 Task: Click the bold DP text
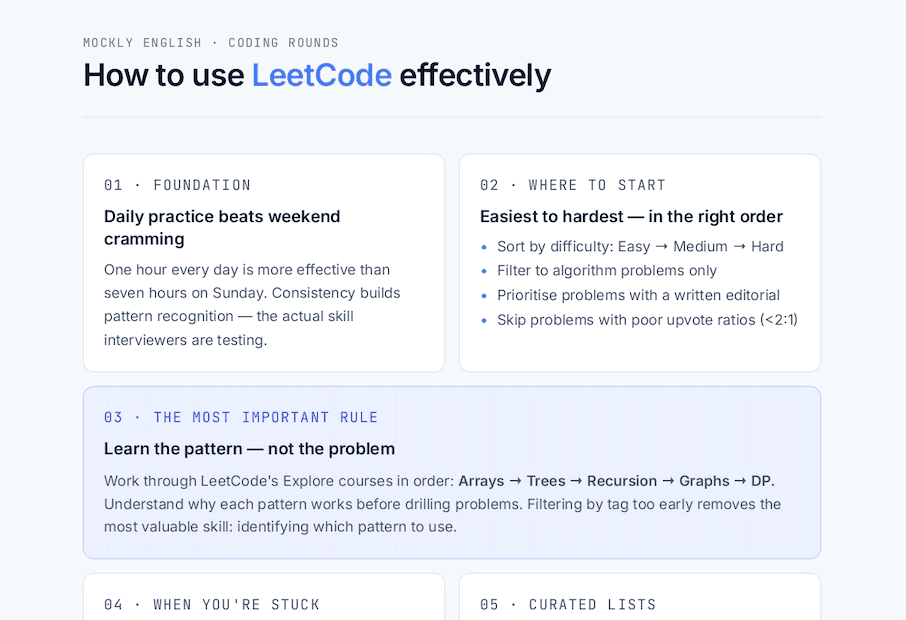click(x=763, y=481)
